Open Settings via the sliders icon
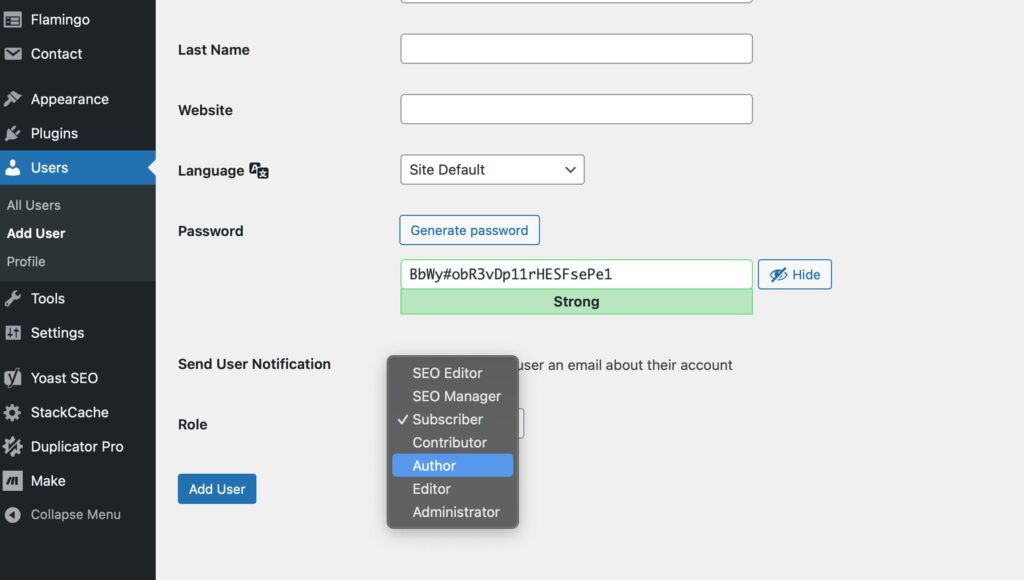The width and height of the screenshot is (1024, 580). pos(12,332)
